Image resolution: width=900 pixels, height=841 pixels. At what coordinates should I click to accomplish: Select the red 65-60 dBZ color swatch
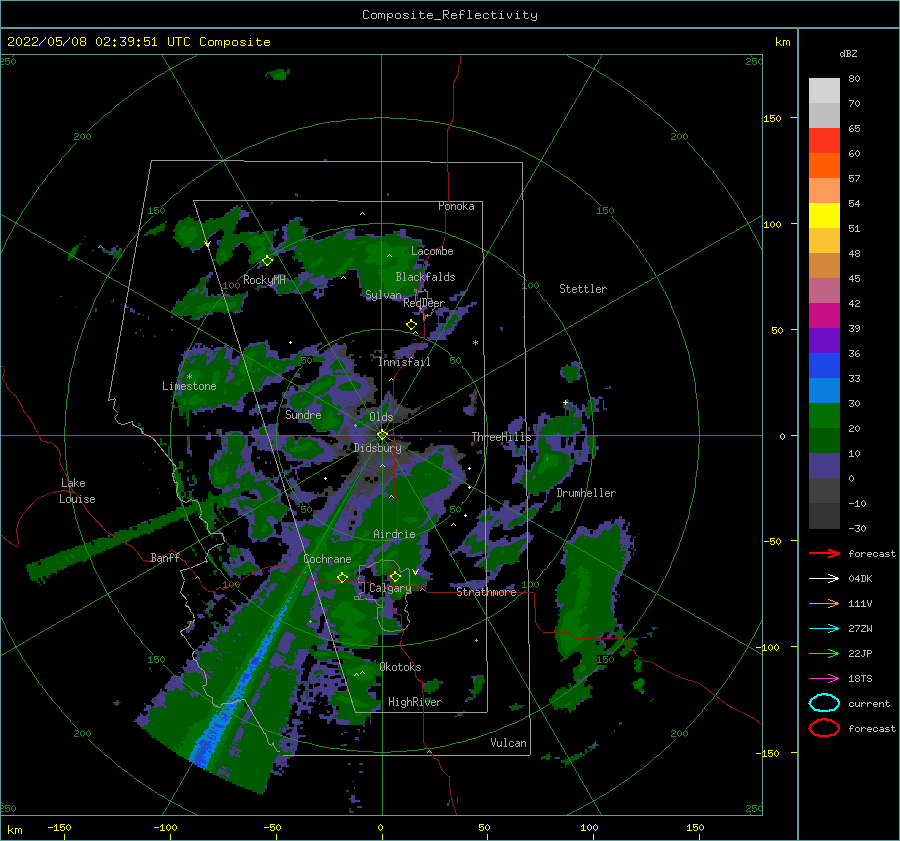824,141
